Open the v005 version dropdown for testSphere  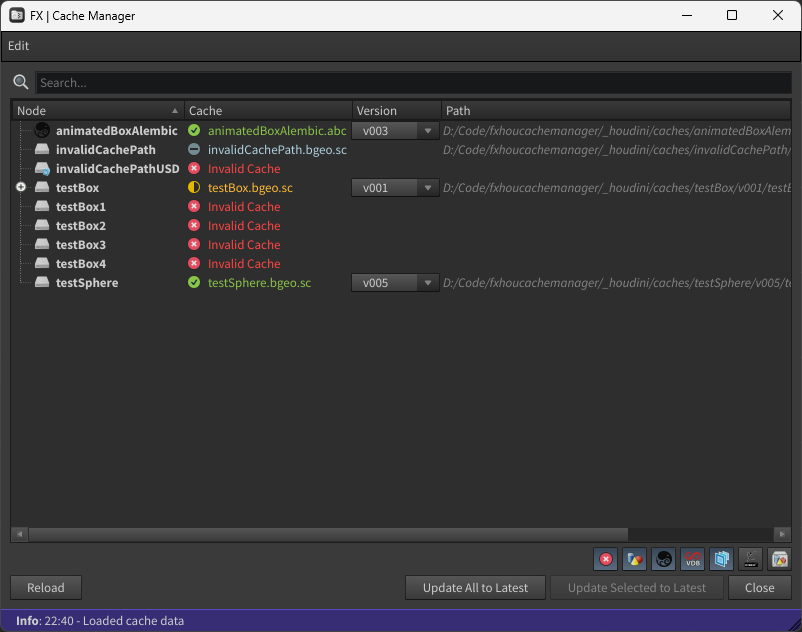pyautogui.click(x=395, y=283)
